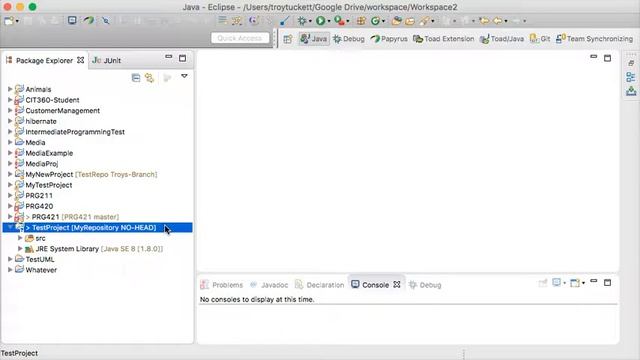Image resolution: width=640 pixels, height=360 pixels.
Task: Click the green Run button
Action: (x=320, y=20)
